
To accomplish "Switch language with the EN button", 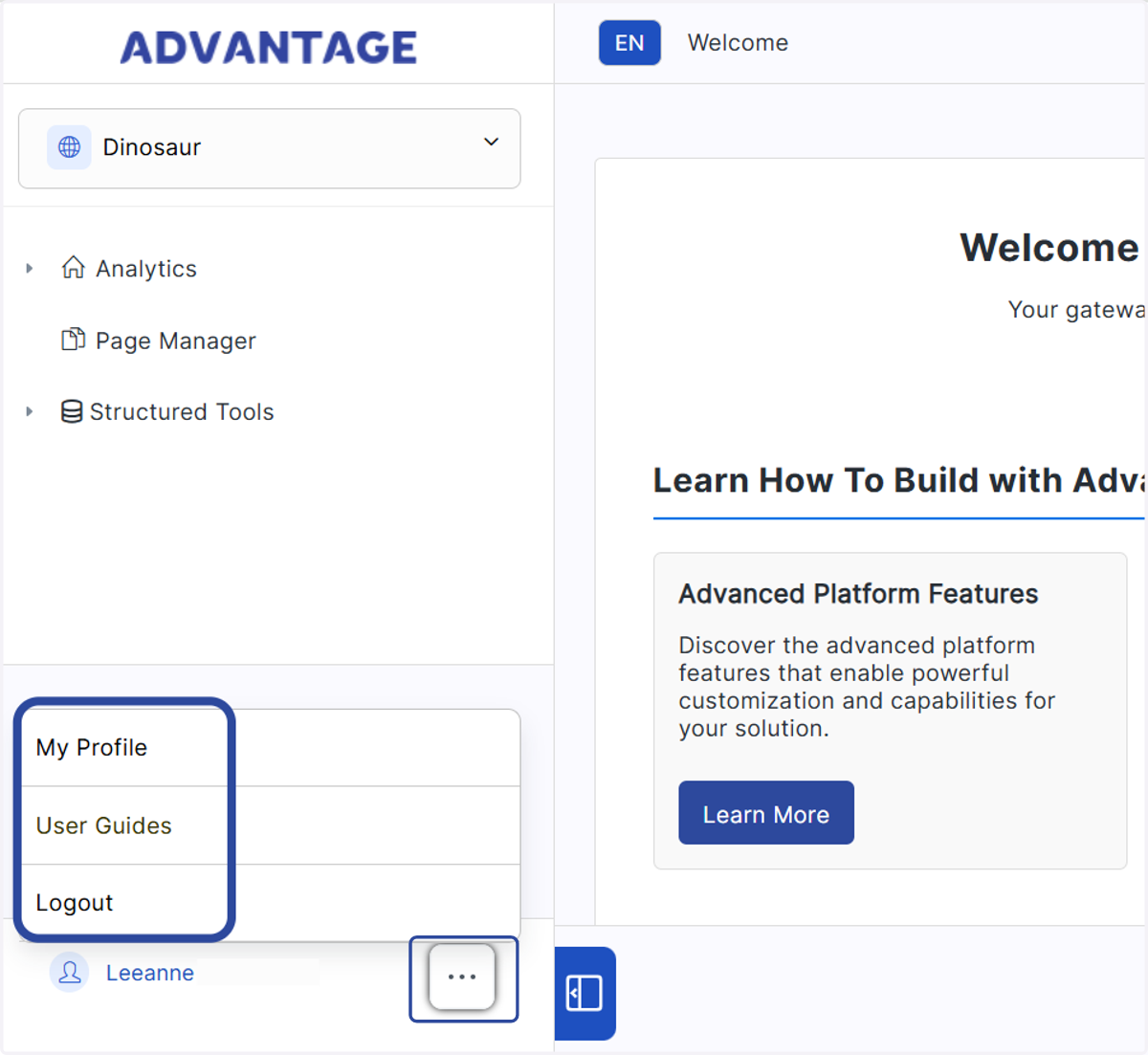I will point(629,43).
